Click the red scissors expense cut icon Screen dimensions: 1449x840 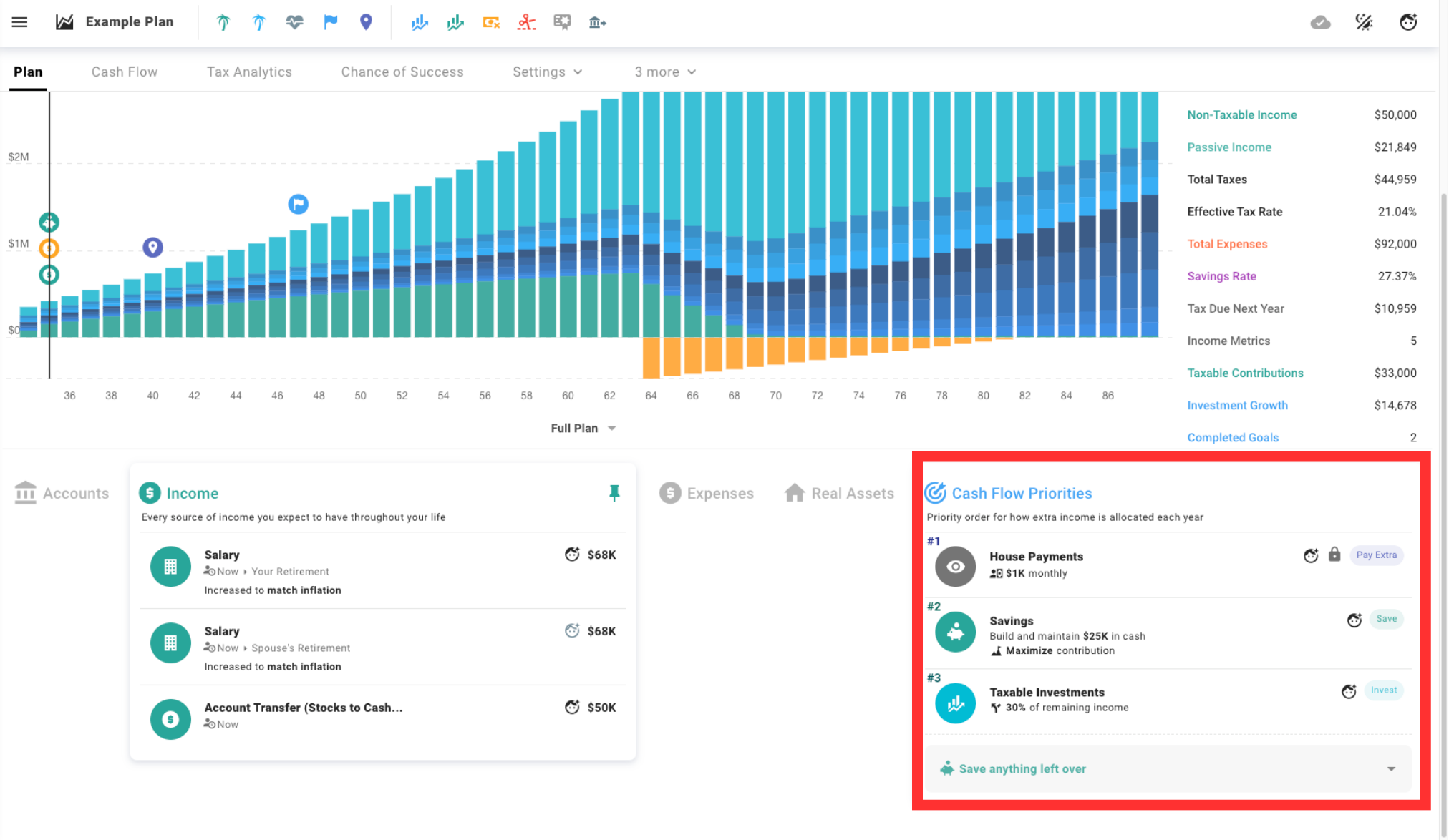coord(526,21)
